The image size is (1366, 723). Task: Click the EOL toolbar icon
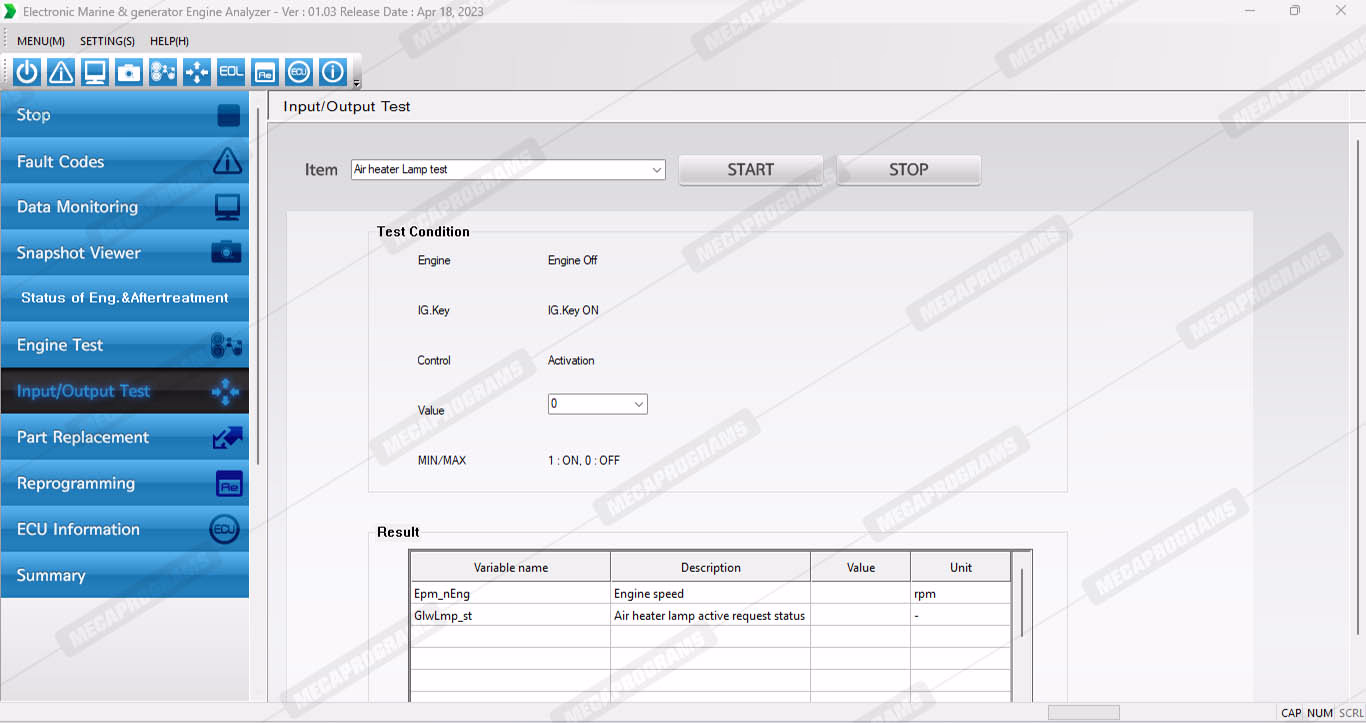coord(231,72)
